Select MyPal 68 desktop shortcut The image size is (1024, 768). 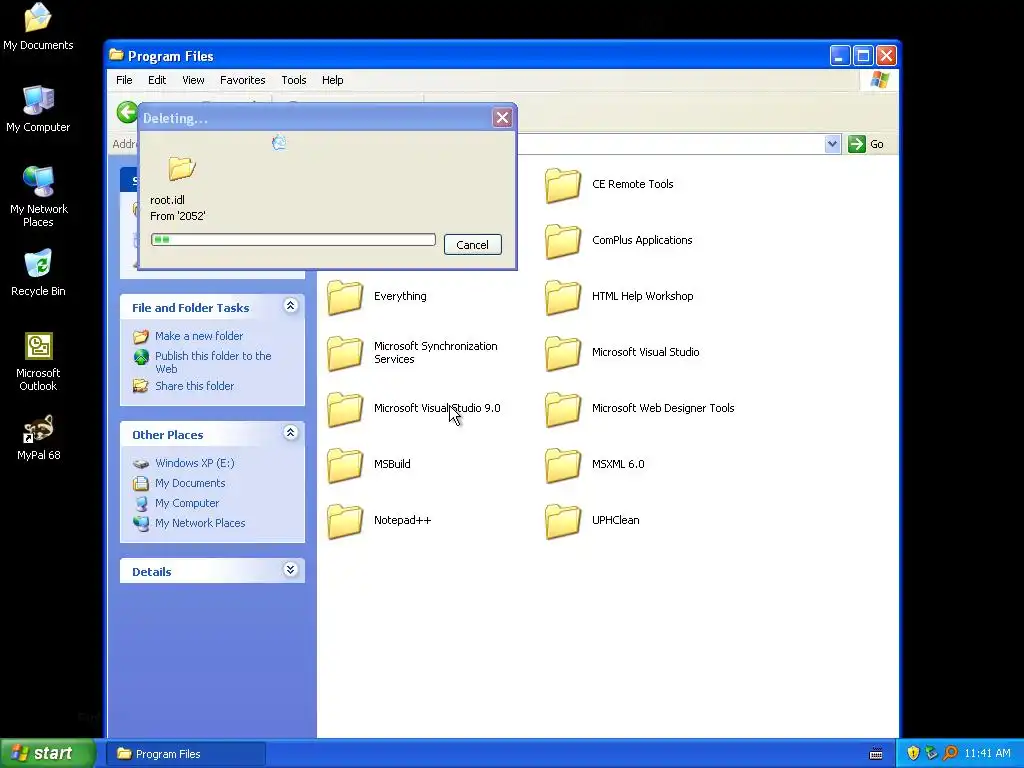[x=38, y=437]
